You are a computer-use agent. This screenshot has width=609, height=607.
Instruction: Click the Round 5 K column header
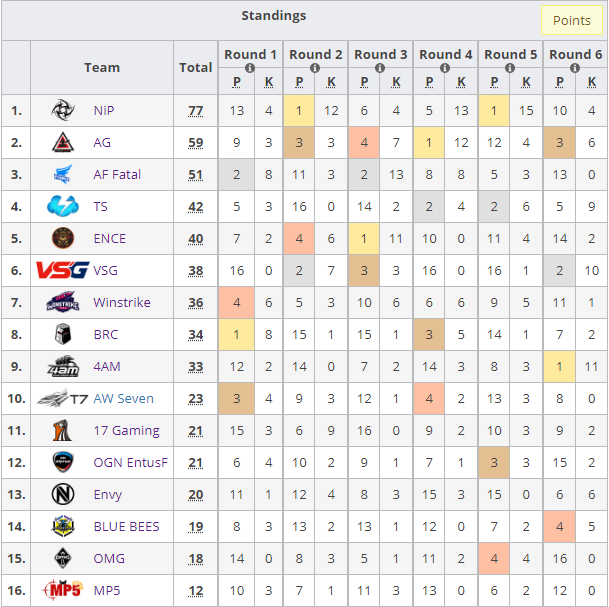click(x=526, y=82)
